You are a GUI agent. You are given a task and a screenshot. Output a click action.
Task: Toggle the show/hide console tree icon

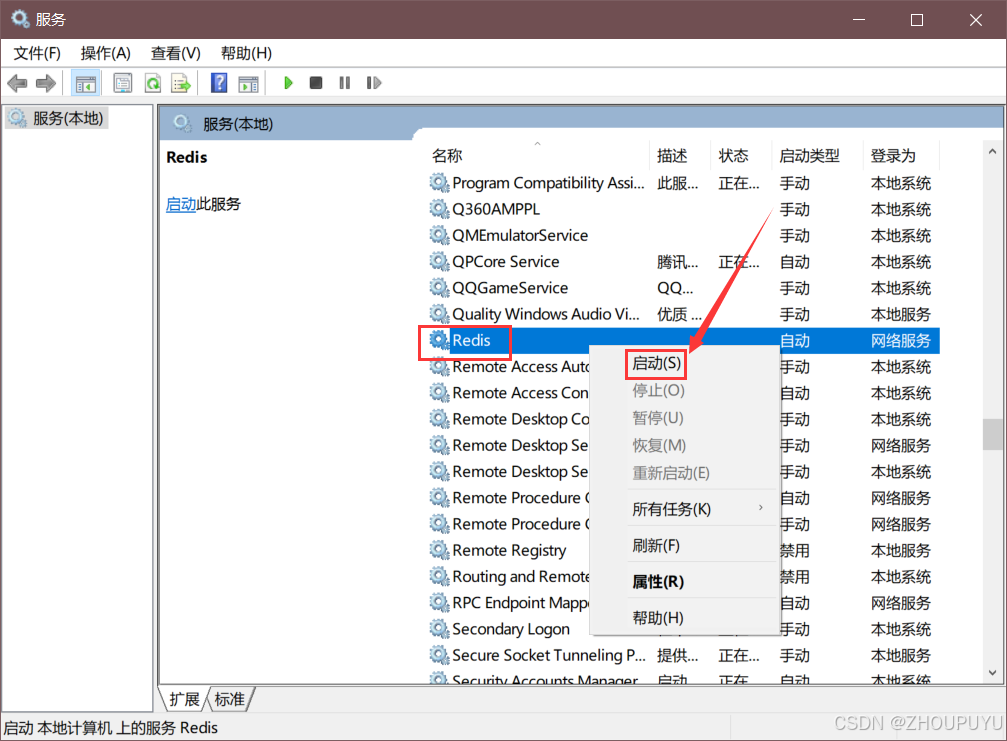pos(85,83)
